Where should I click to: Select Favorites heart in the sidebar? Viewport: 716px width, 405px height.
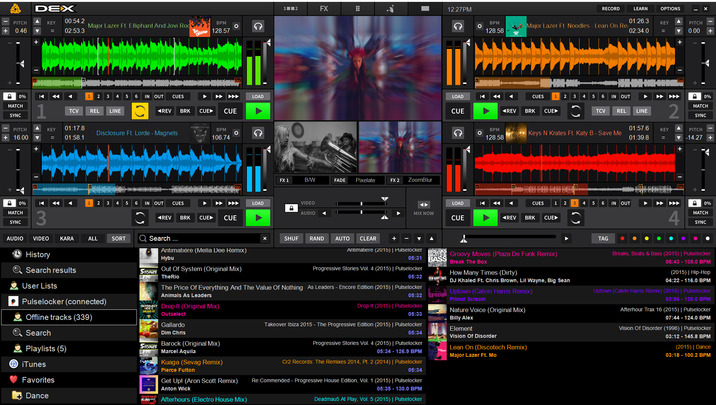[13, 380]
